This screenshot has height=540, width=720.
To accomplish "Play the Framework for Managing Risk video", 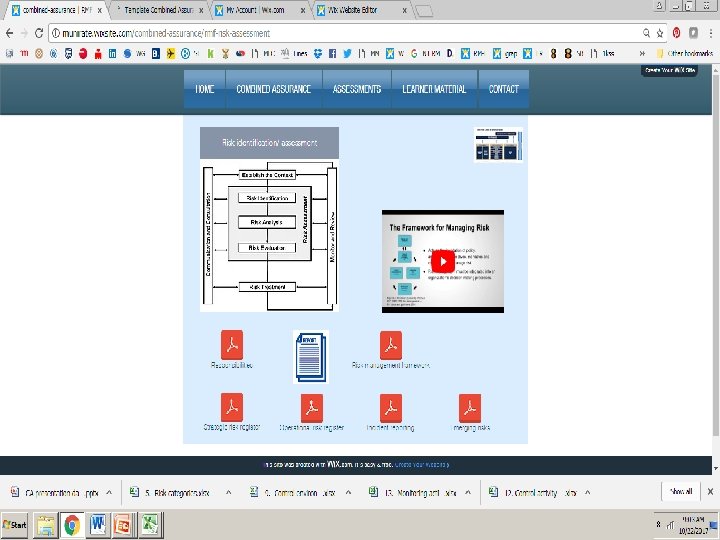I will 443,261.
